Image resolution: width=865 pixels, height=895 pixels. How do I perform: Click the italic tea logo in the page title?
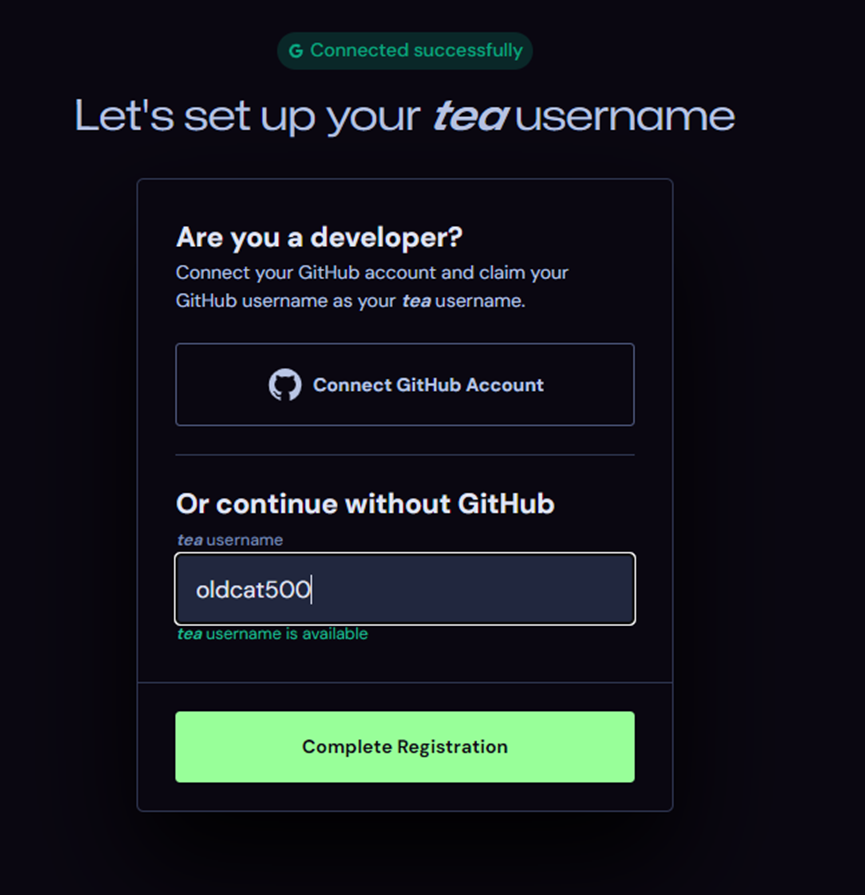(469, 116)
